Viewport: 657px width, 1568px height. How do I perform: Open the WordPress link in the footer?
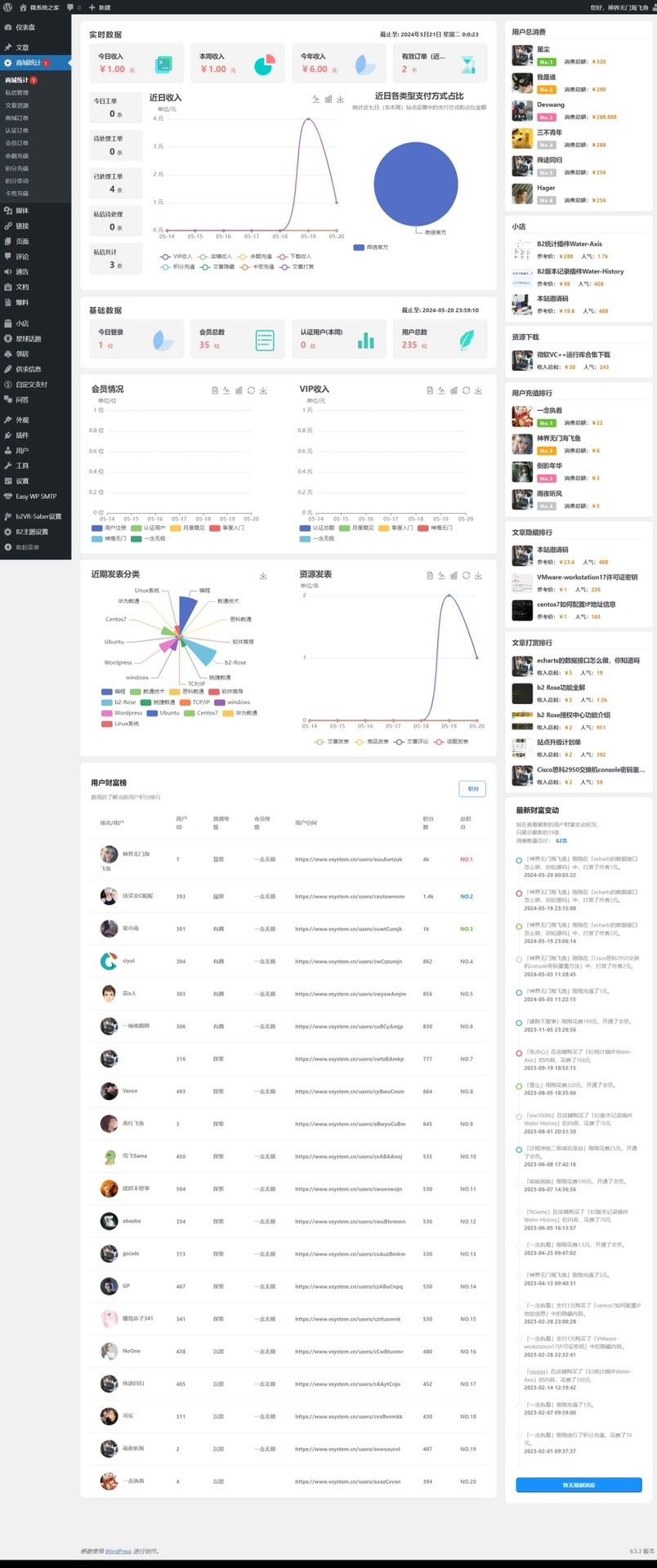point(118,1551)
